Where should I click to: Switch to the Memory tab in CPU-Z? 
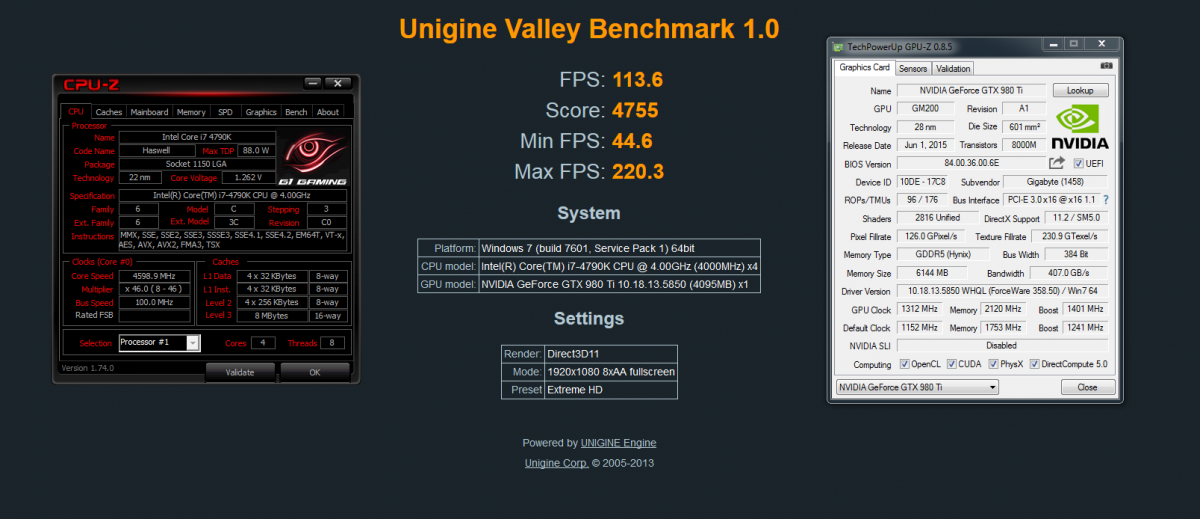tap(191, 112)
